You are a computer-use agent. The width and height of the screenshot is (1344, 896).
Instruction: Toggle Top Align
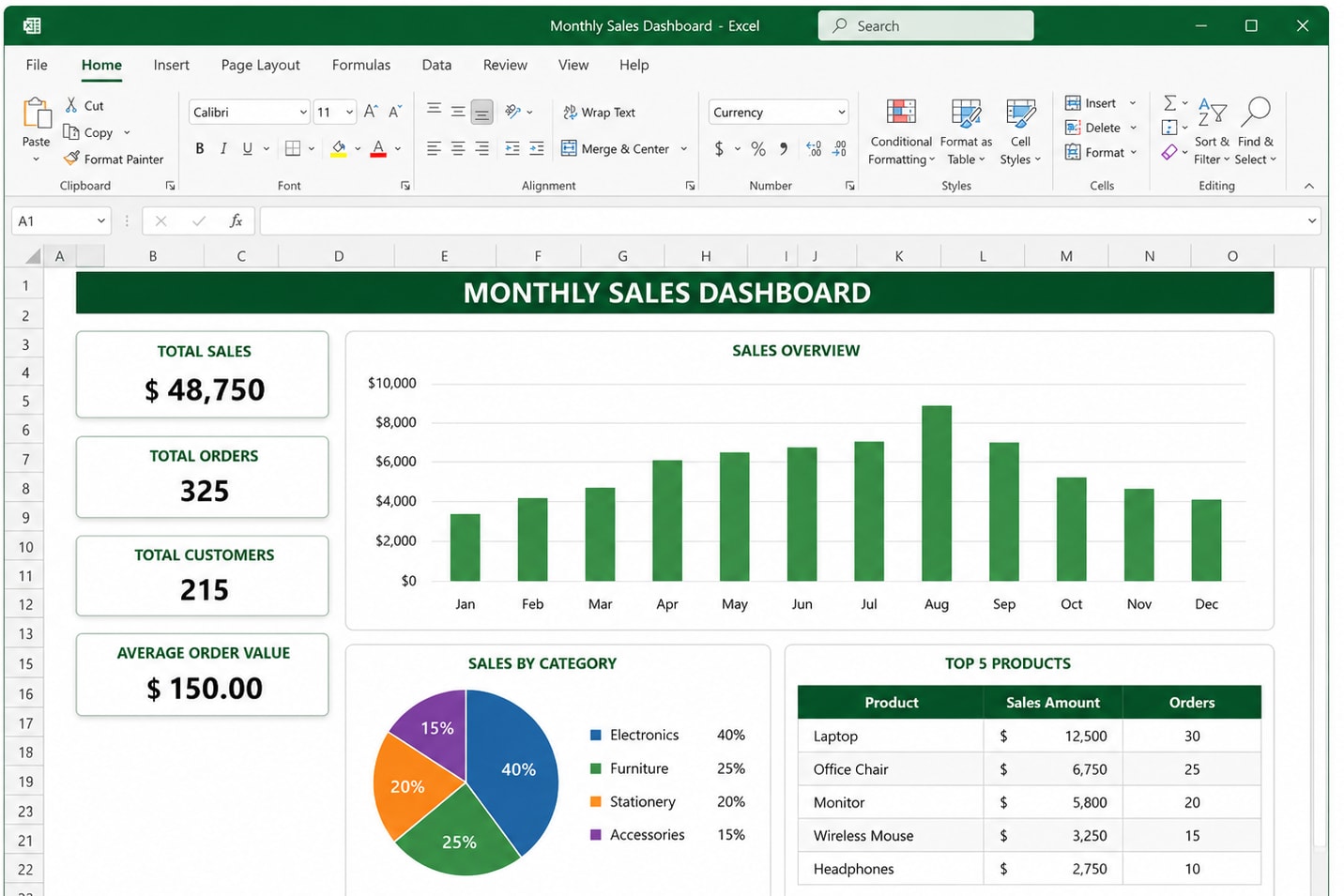point(434,112)
